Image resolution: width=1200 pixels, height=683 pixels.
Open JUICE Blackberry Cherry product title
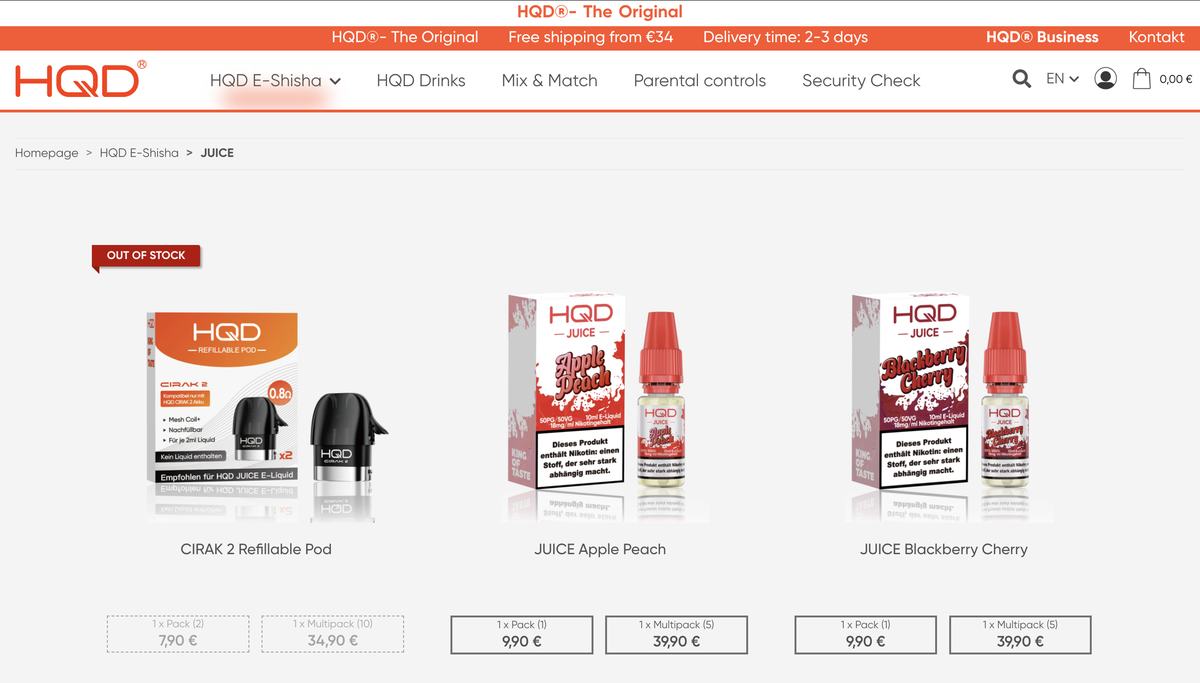(944, 549)
